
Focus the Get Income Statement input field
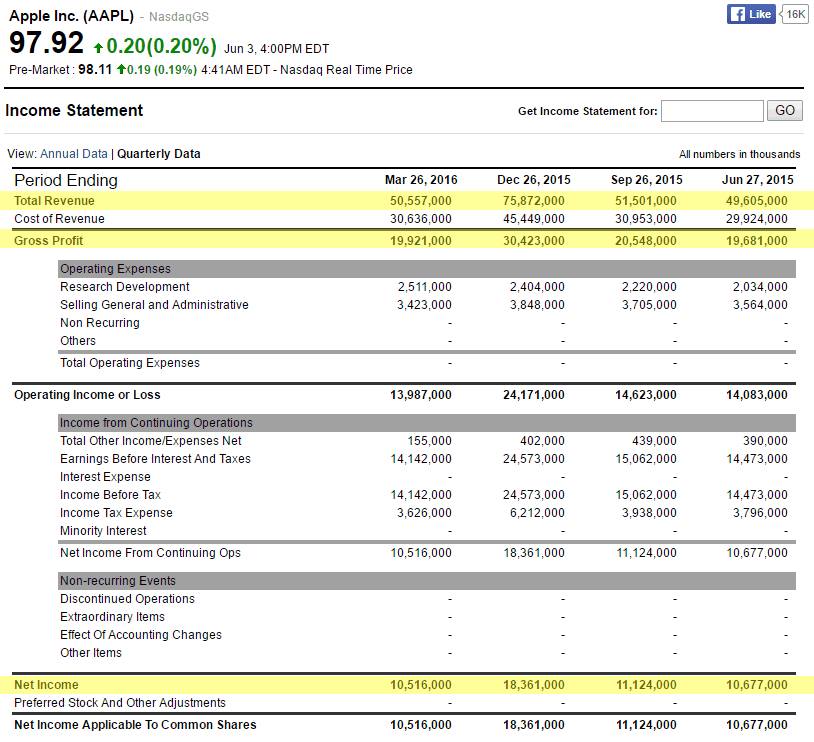(x=712, y=111)
